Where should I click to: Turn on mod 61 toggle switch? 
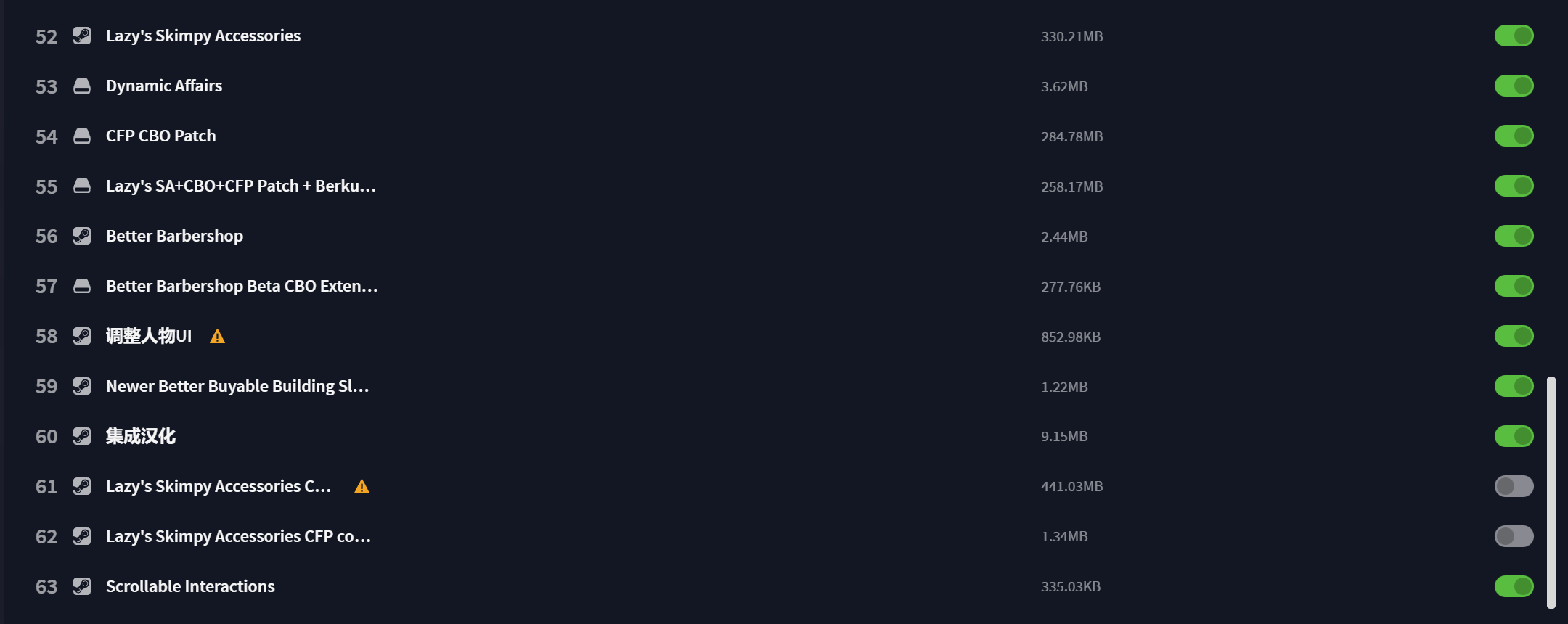[x=1514, y=486]
